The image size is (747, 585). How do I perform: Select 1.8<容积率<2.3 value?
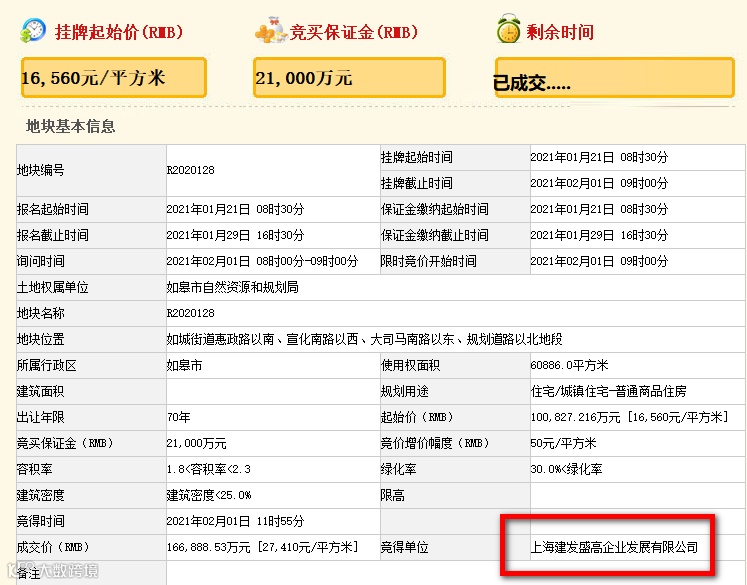click(x=209, y=469)
